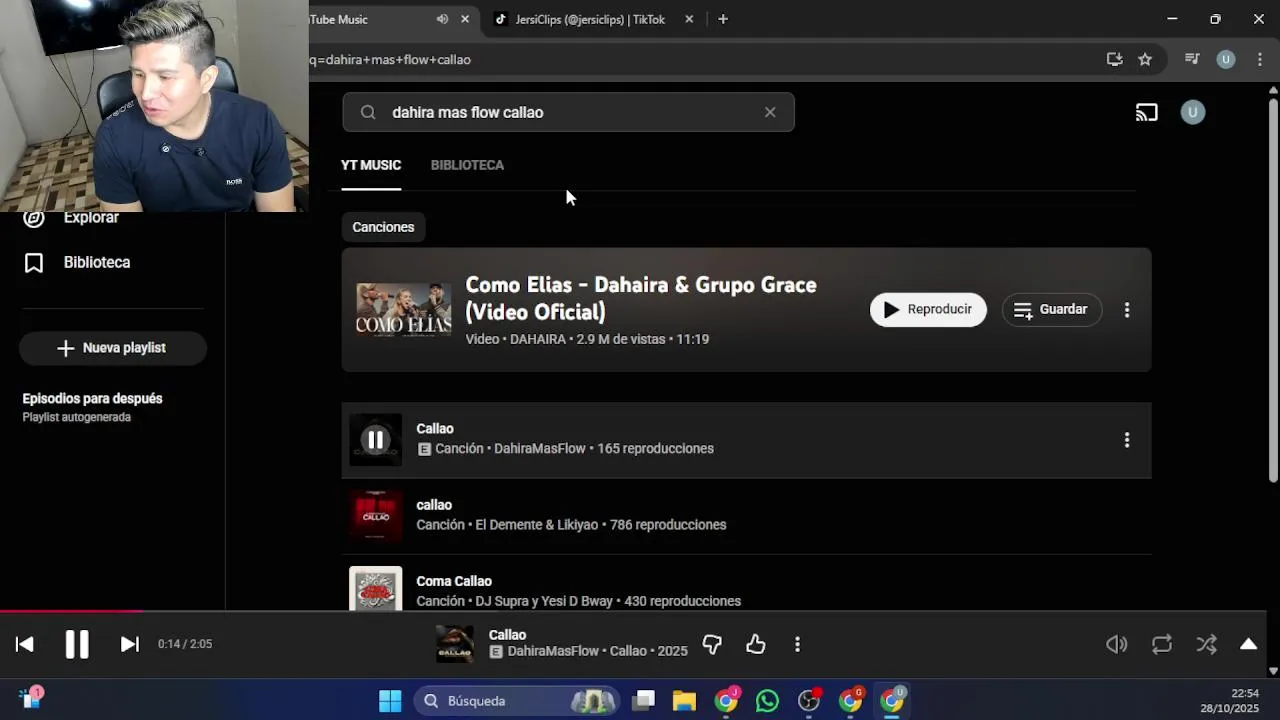Bookmark this page with star icon
Viewport: 1280px width, 720px height.
click(x=1145, y=59)
